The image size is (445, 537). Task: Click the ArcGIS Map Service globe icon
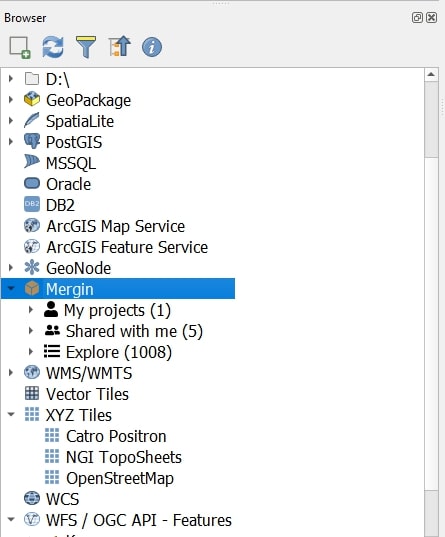[32, 226]
